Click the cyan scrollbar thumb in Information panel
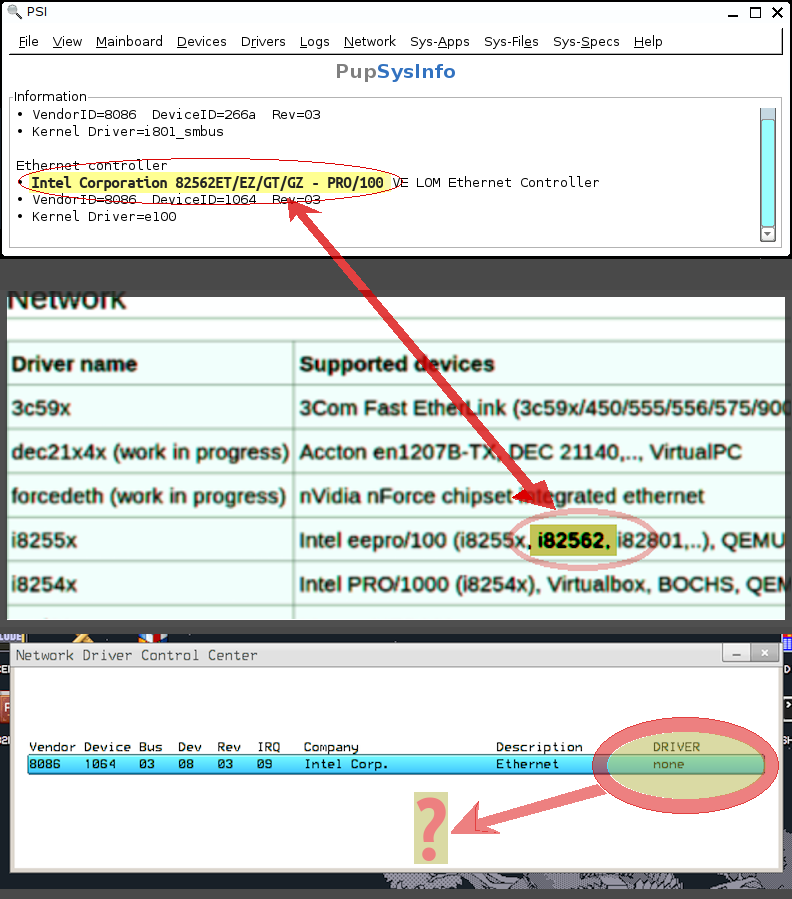 pos(768,170)
